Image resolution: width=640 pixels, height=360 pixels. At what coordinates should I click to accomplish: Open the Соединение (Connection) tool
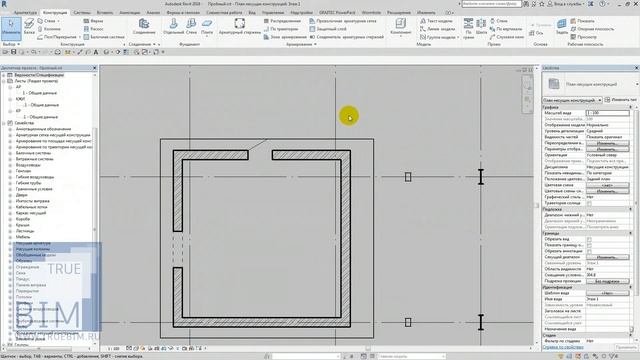tap(144, 27)
